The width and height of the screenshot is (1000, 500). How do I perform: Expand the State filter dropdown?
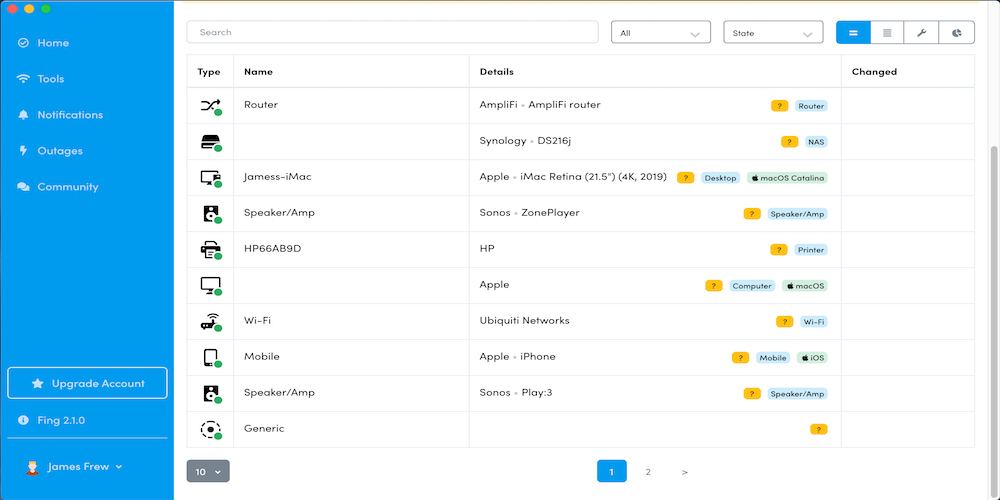773,33
